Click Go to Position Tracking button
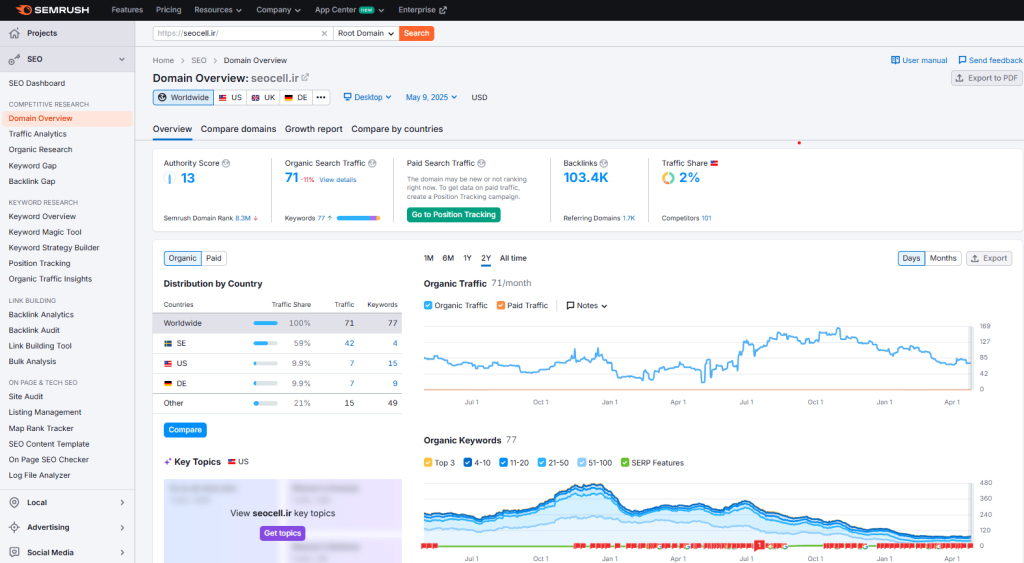The height and width of the screenshot is (563, 1024). pyautogui.click(x=454, y=215)
